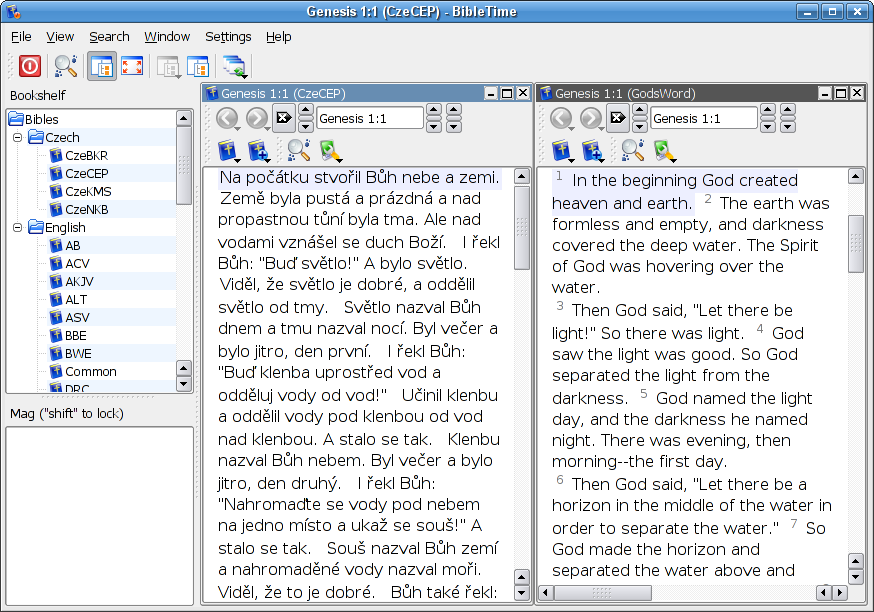
Task: Click the Back arrow in CzeCEP window
Action: [227, 118]
